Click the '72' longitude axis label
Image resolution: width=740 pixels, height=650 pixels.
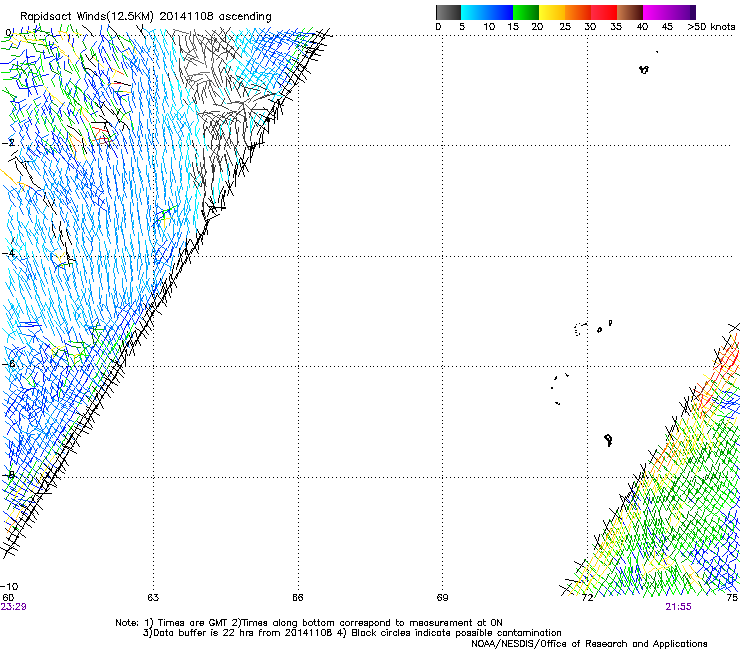coord(587,598)
